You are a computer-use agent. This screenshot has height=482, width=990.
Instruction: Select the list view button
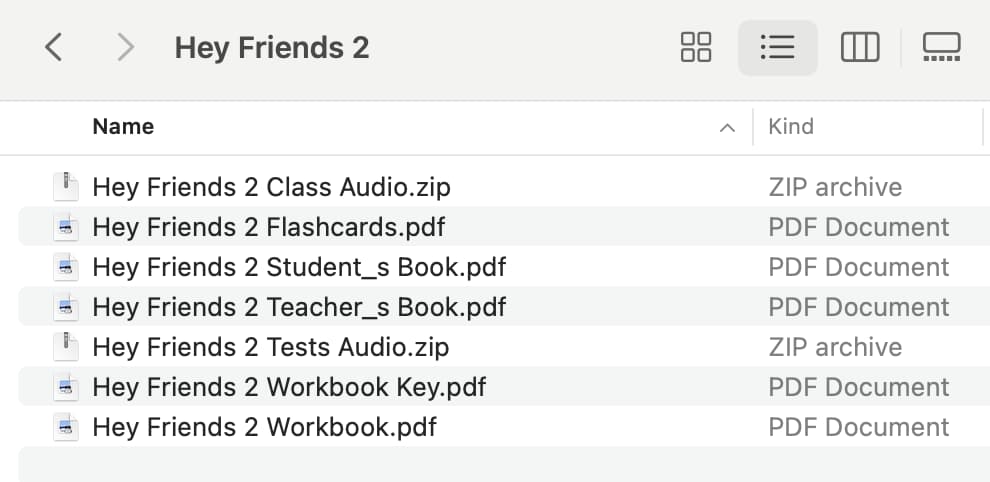coord(778,47)
